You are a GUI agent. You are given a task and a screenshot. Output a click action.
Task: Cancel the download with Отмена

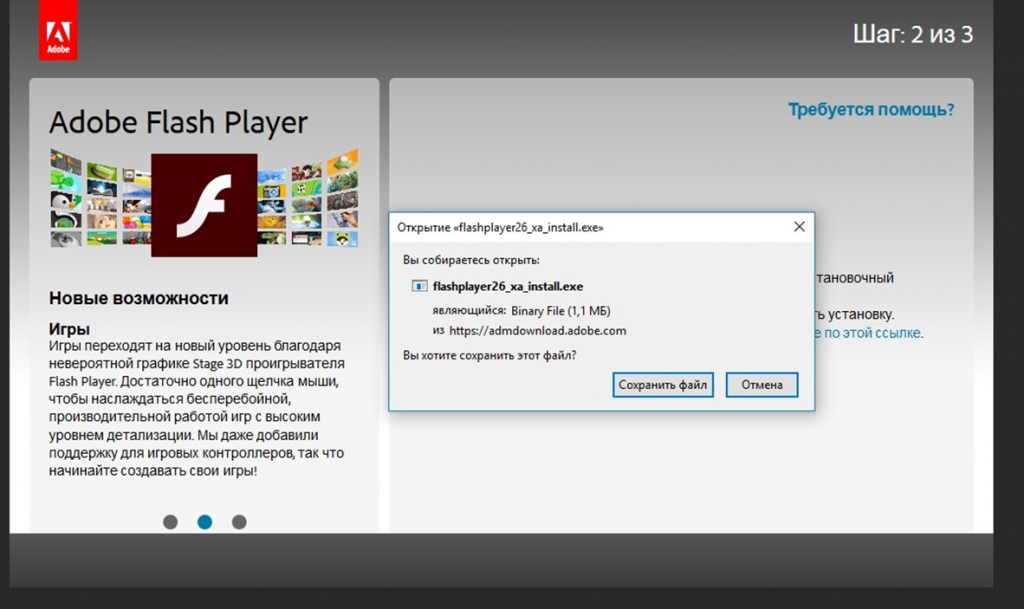761,384
